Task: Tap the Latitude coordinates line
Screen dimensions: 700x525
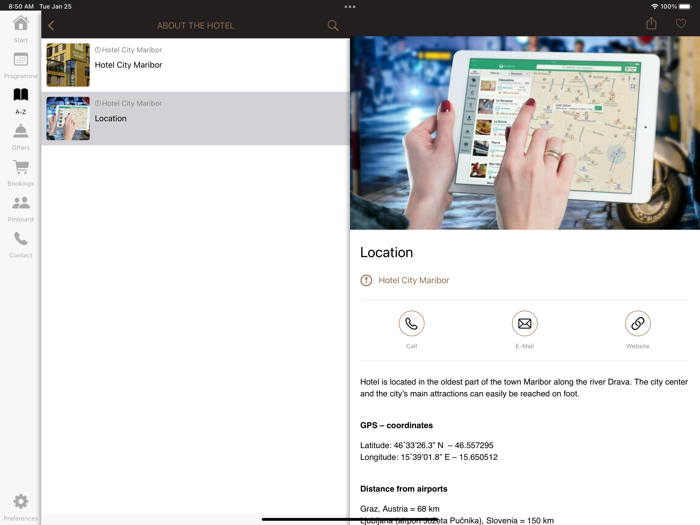Action: pos(426,445)
